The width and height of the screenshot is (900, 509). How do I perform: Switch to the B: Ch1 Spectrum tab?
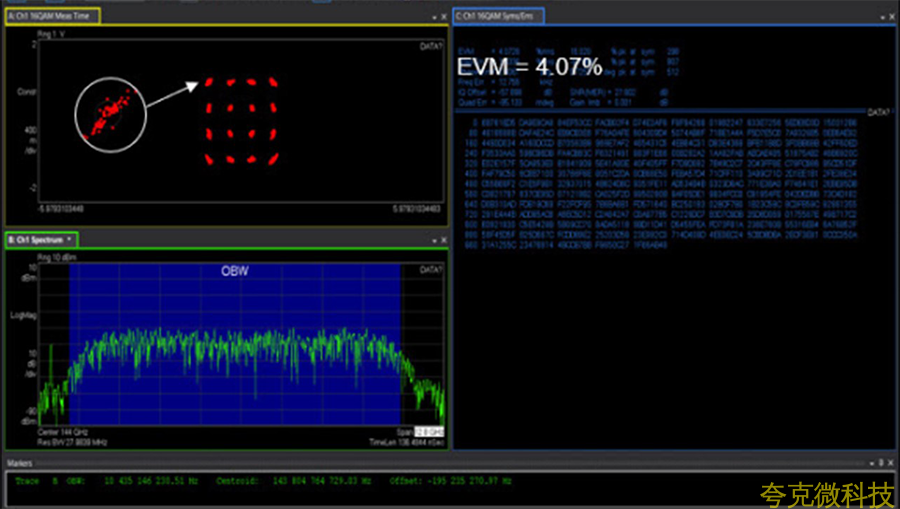(35, 240)
